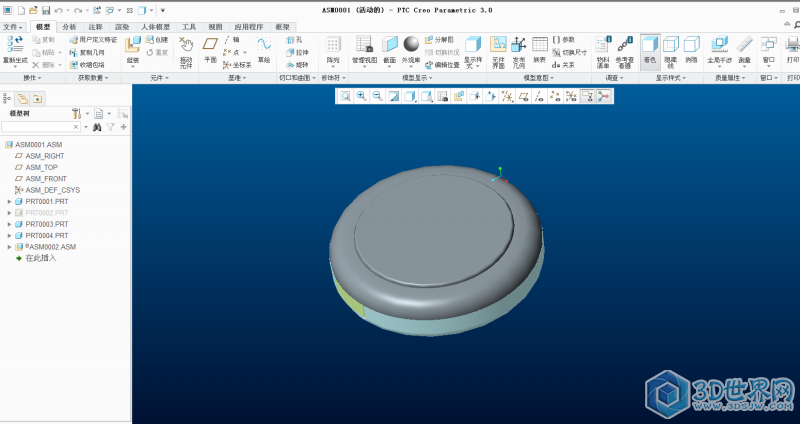Open the 基准 (Datum) group dropdown

click(x=237, y=78)
